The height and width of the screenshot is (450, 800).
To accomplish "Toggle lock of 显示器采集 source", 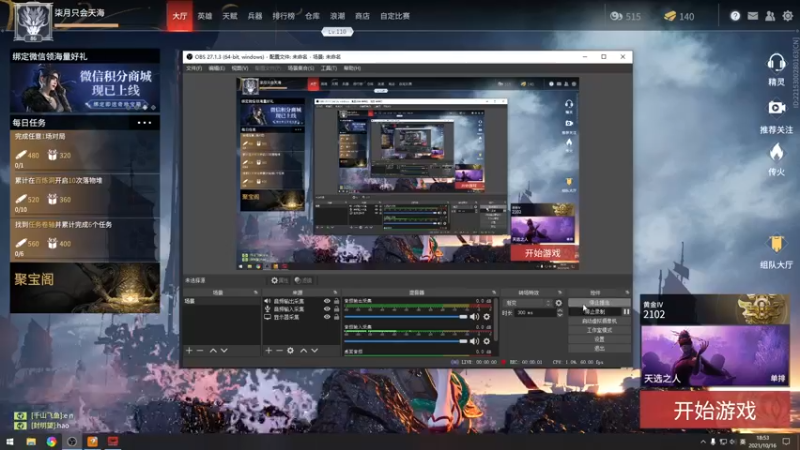I will point(336,317).
